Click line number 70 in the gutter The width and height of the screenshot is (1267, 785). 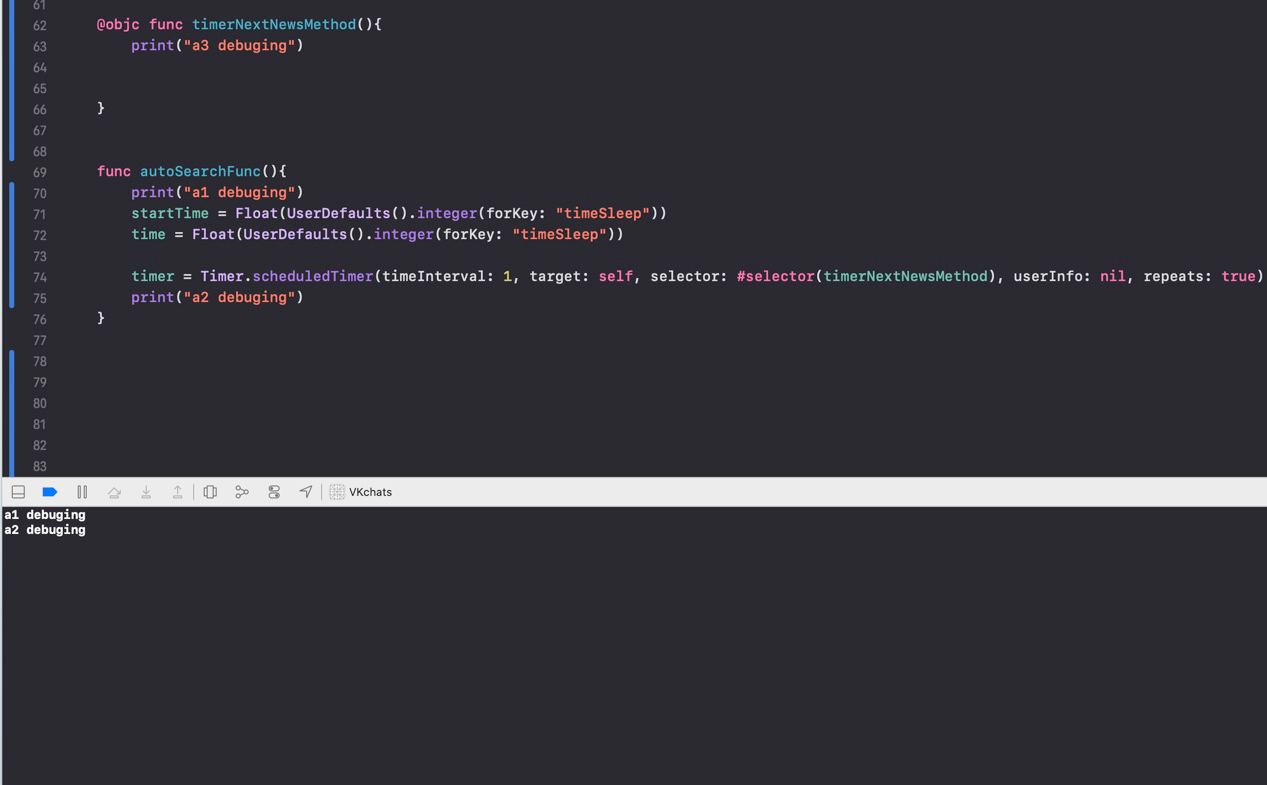point(39,193)
